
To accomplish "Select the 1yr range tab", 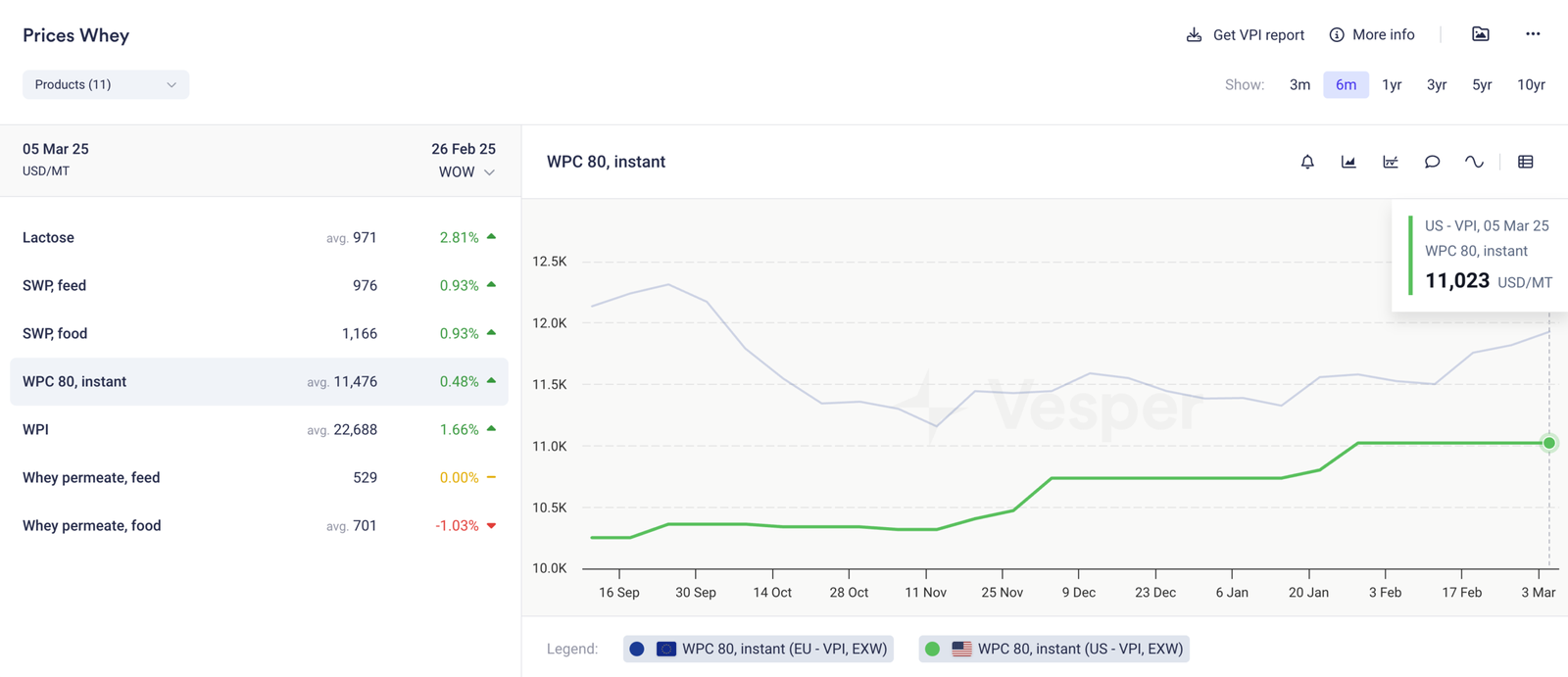I will pyautogui.click(x=1392, y=85).
